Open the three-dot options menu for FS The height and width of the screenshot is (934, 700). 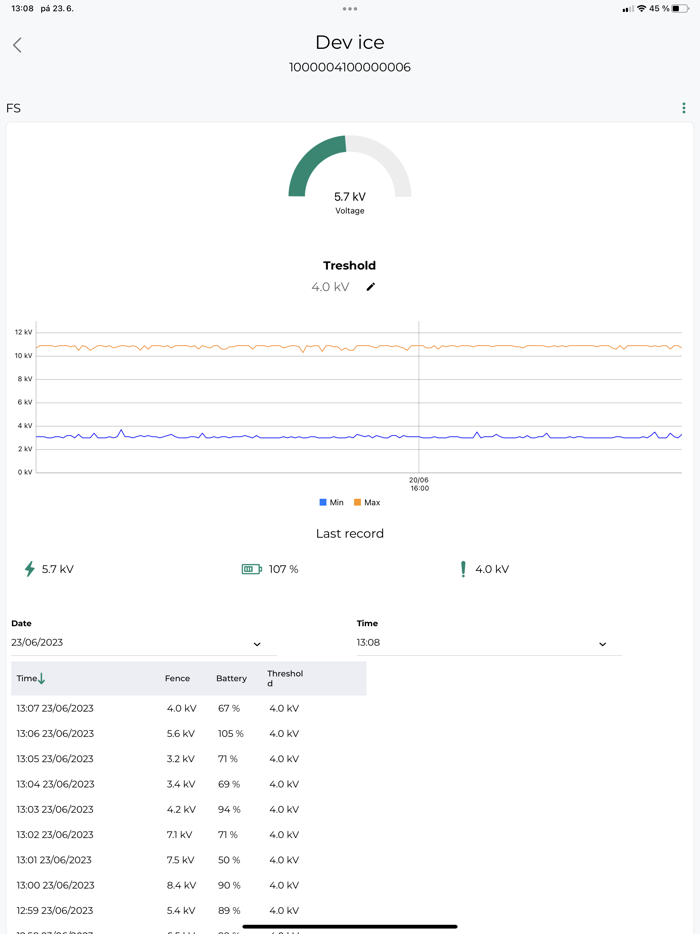point(683,108)
